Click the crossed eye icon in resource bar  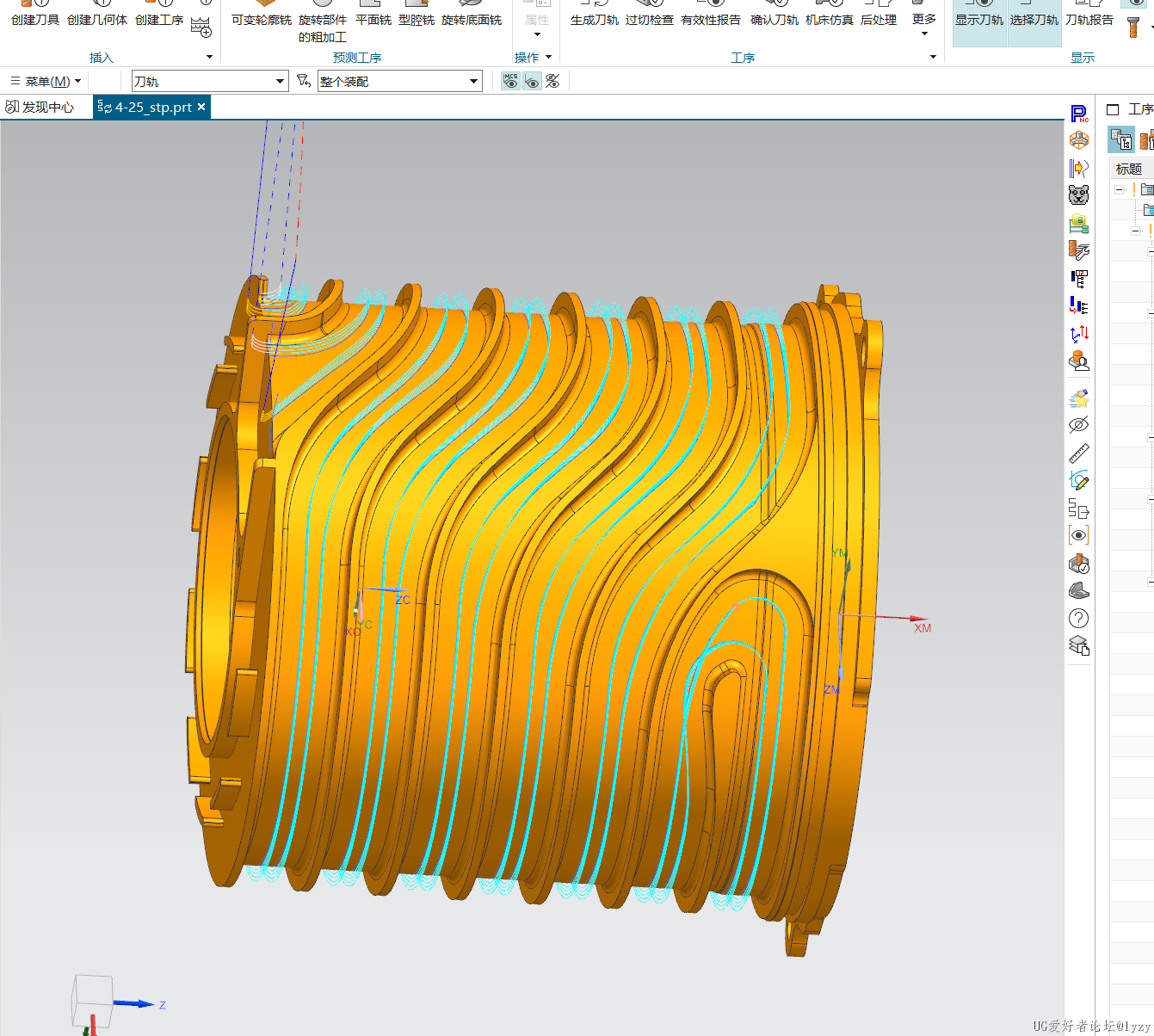1079,425
